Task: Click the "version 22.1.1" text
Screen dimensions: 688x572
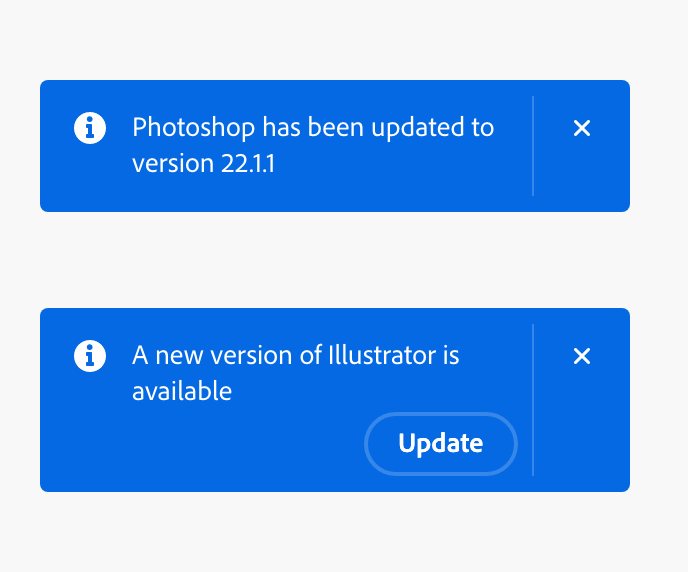Action: click(203, 163)
